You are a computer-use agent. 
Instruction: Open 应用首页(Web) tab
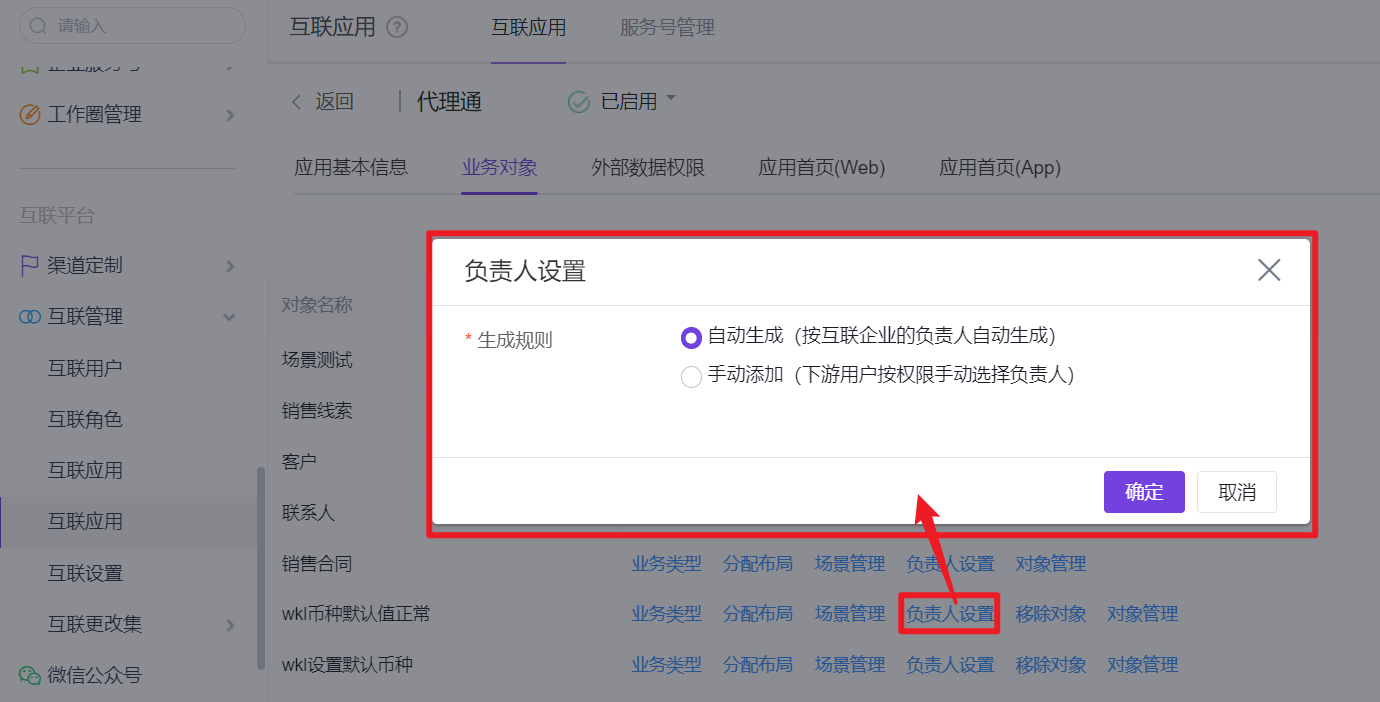(x=822, y=168)
